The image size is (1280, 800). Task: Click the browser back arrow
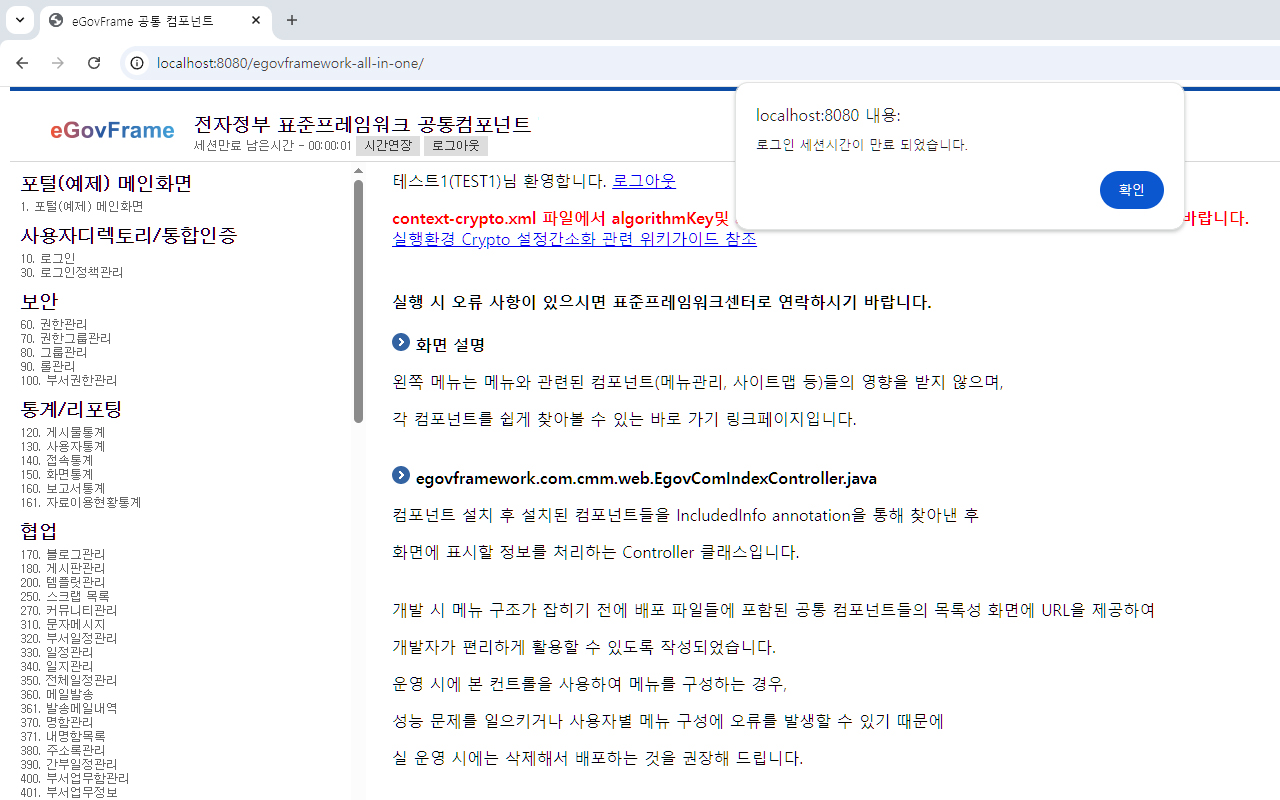coord(22,63)
